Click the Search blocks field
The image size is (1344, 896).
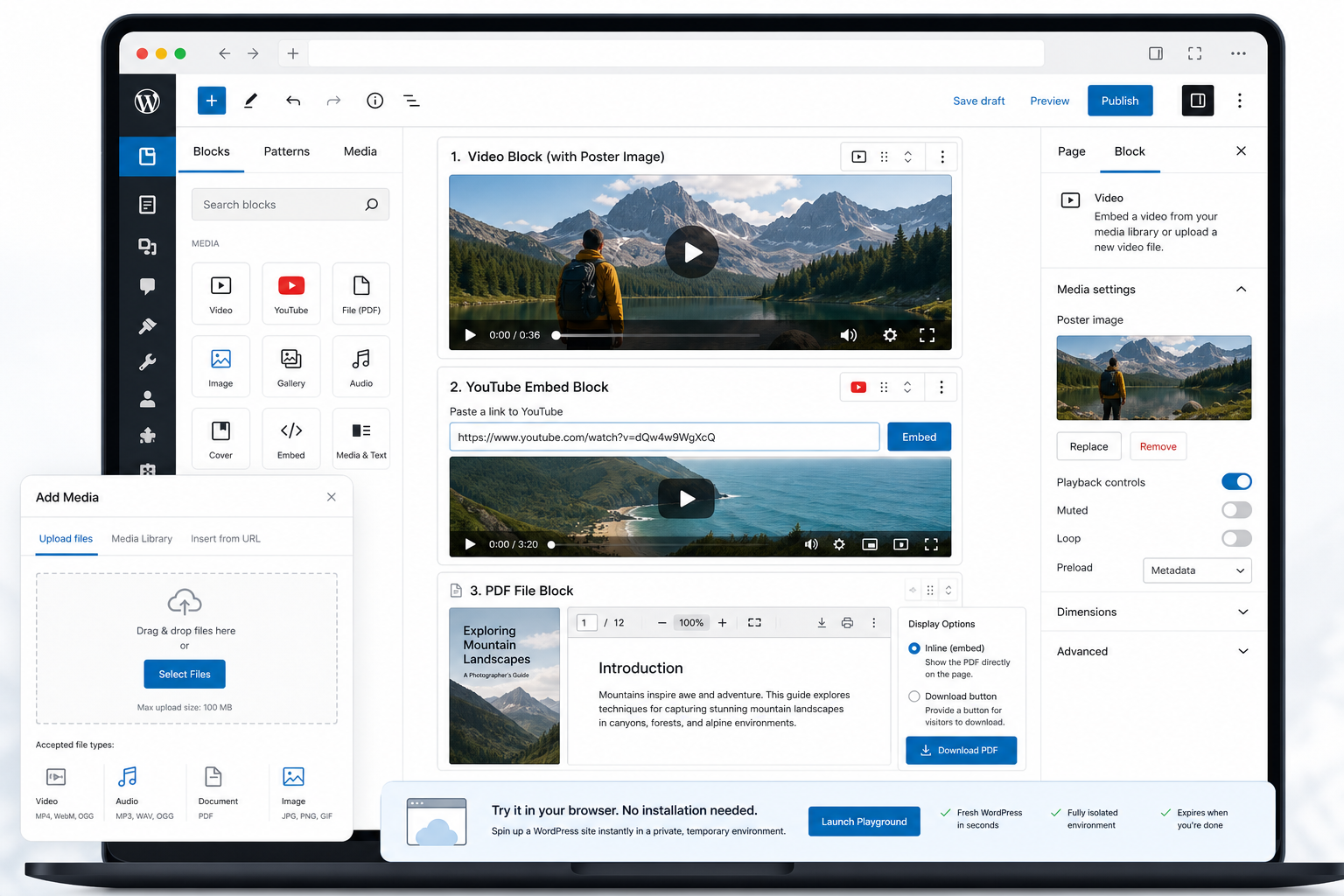point(290,205)
